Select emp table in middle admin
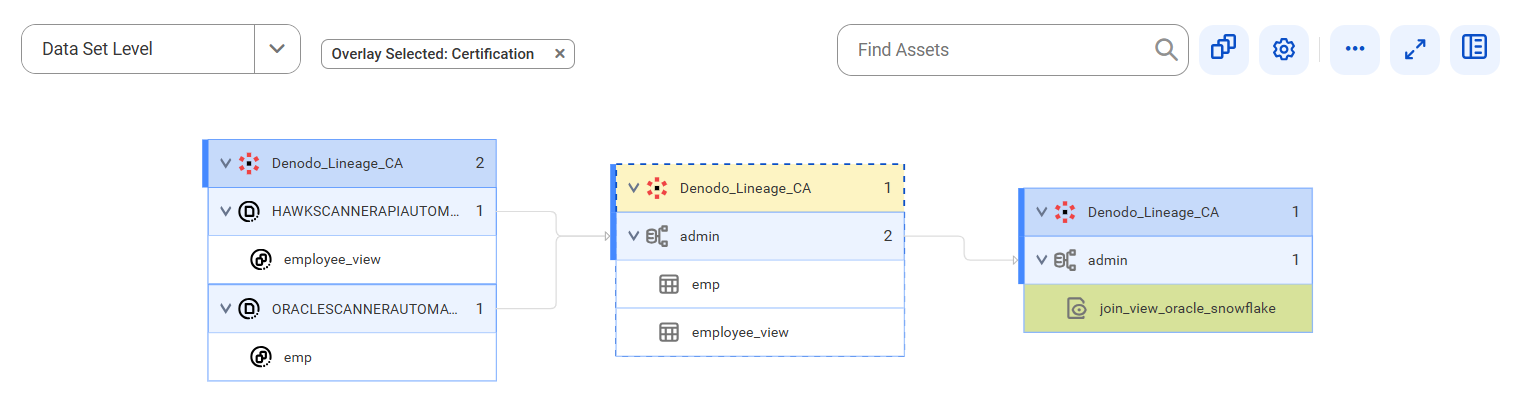 (760, 284)
